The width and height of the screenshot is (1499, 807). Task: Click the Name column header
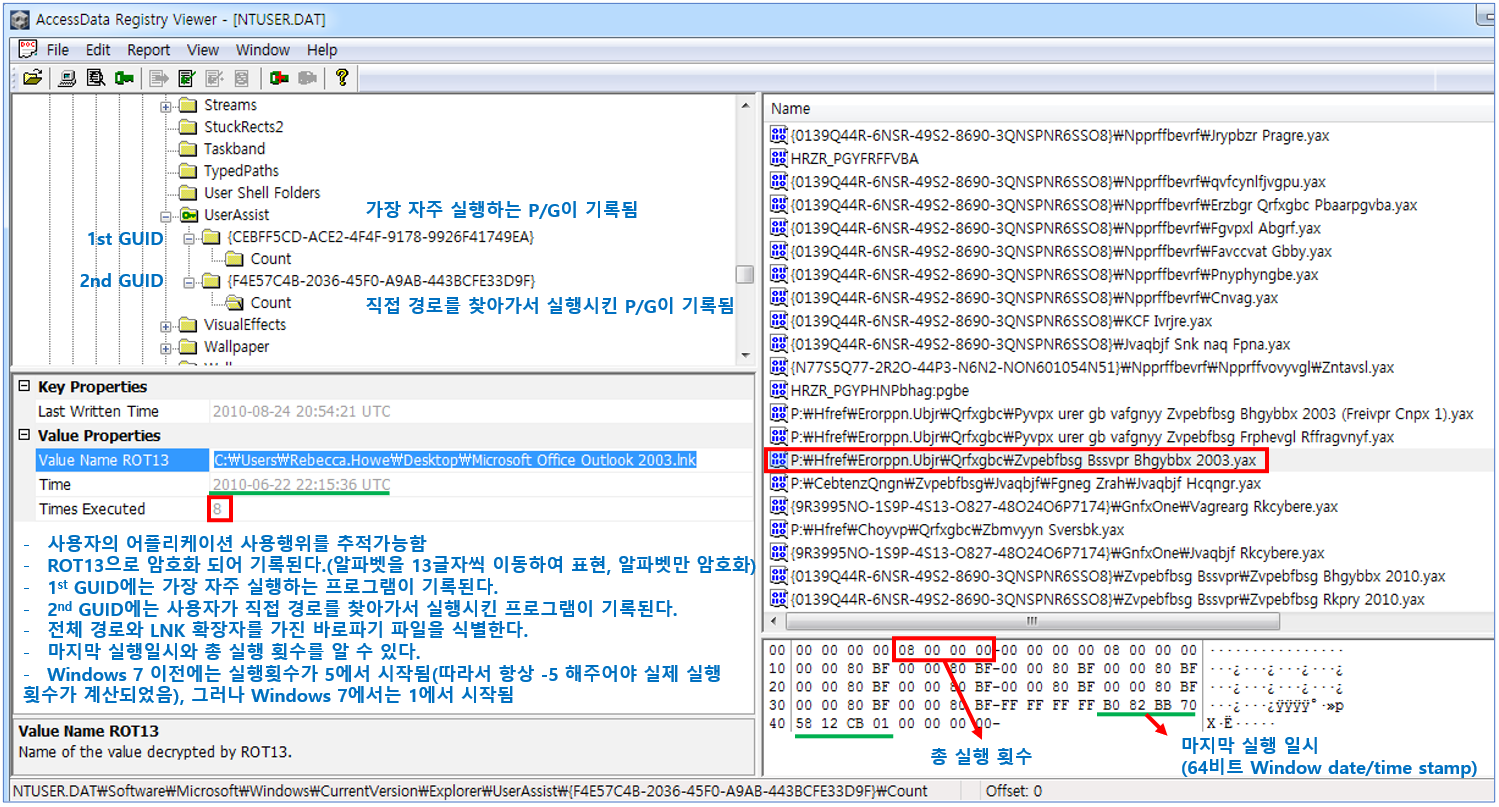coord(1130,108)
